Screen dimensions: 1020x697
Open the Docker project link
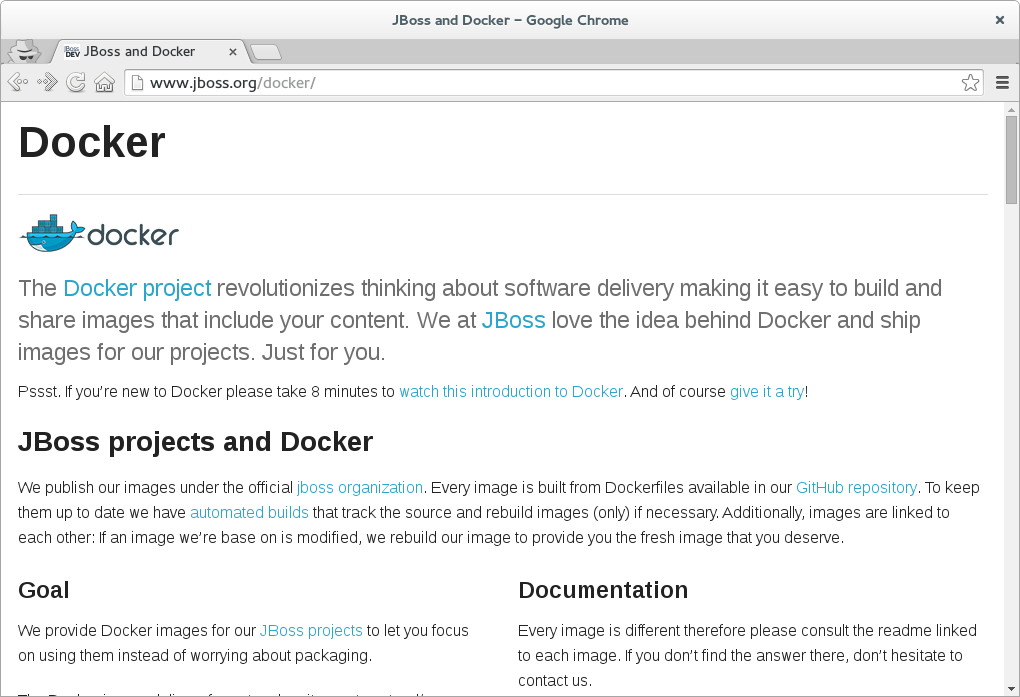pyautogui.click(x=137, y=288)
